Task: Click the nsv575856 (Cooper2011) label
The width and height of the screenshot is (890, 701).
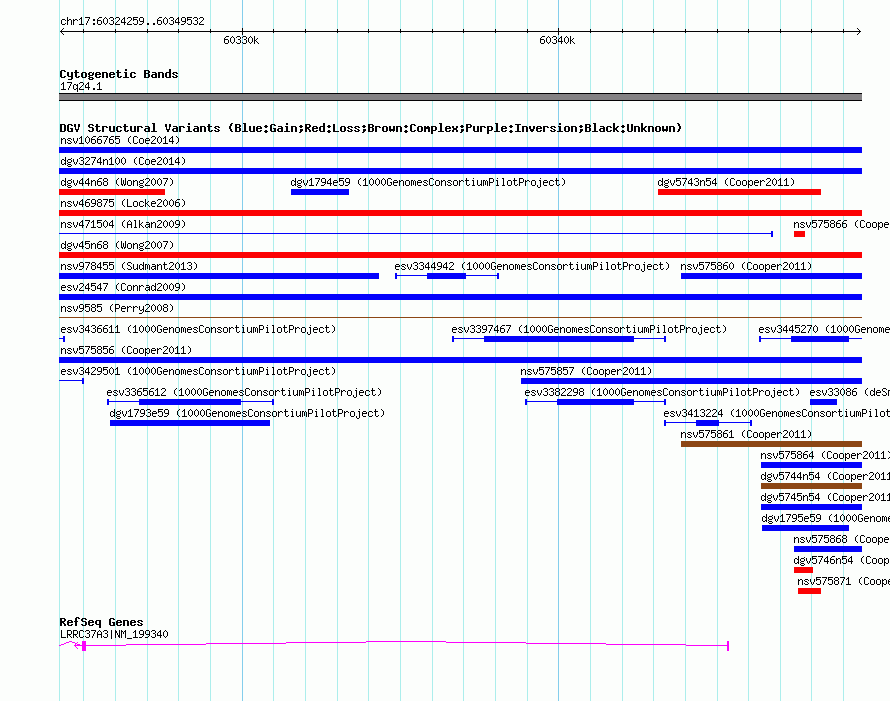Action: [x=126, y=350]
